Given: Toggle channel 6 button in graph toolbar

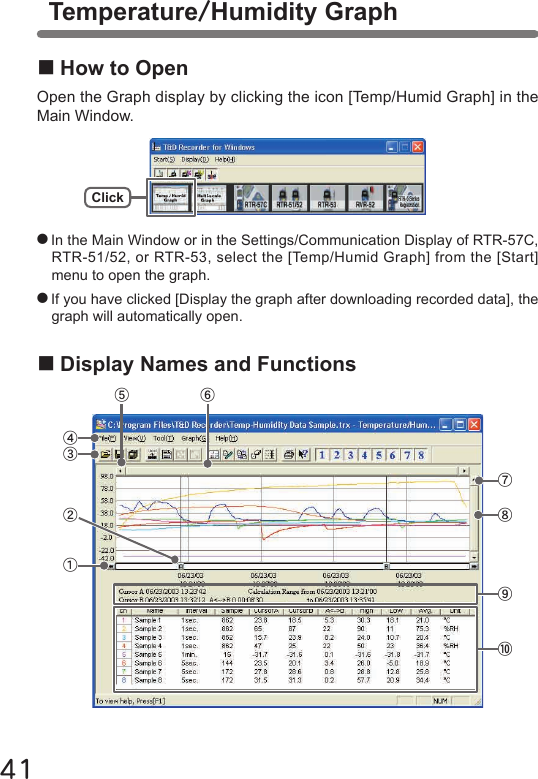Looking at the screenshot, I should [x=392, y=455].
